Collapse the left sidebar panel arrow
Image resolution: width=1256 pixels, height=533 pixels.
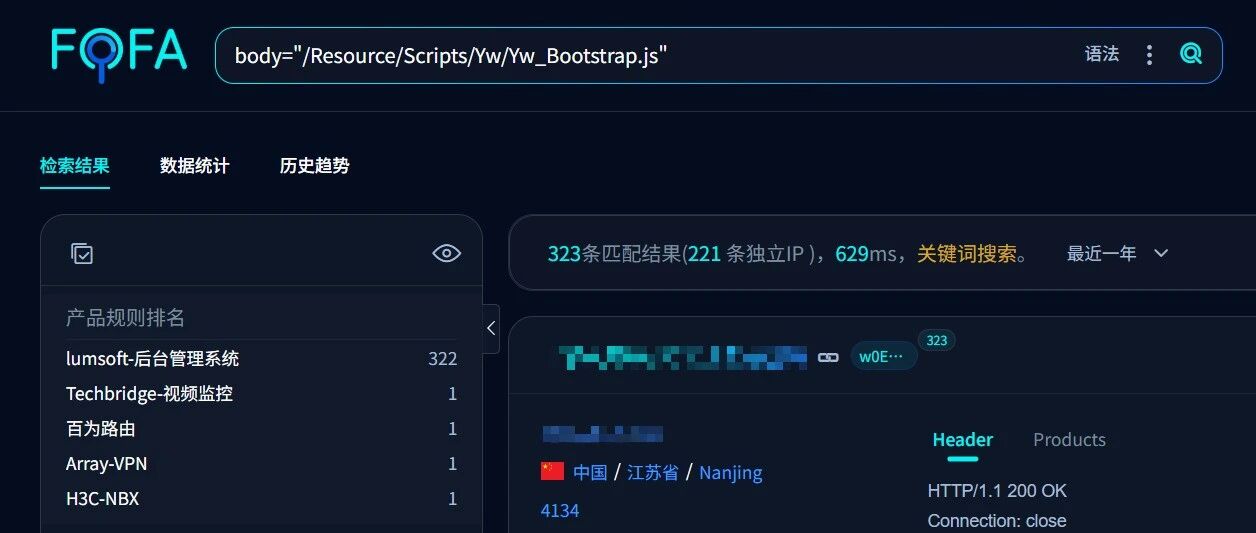click(491, 328)
